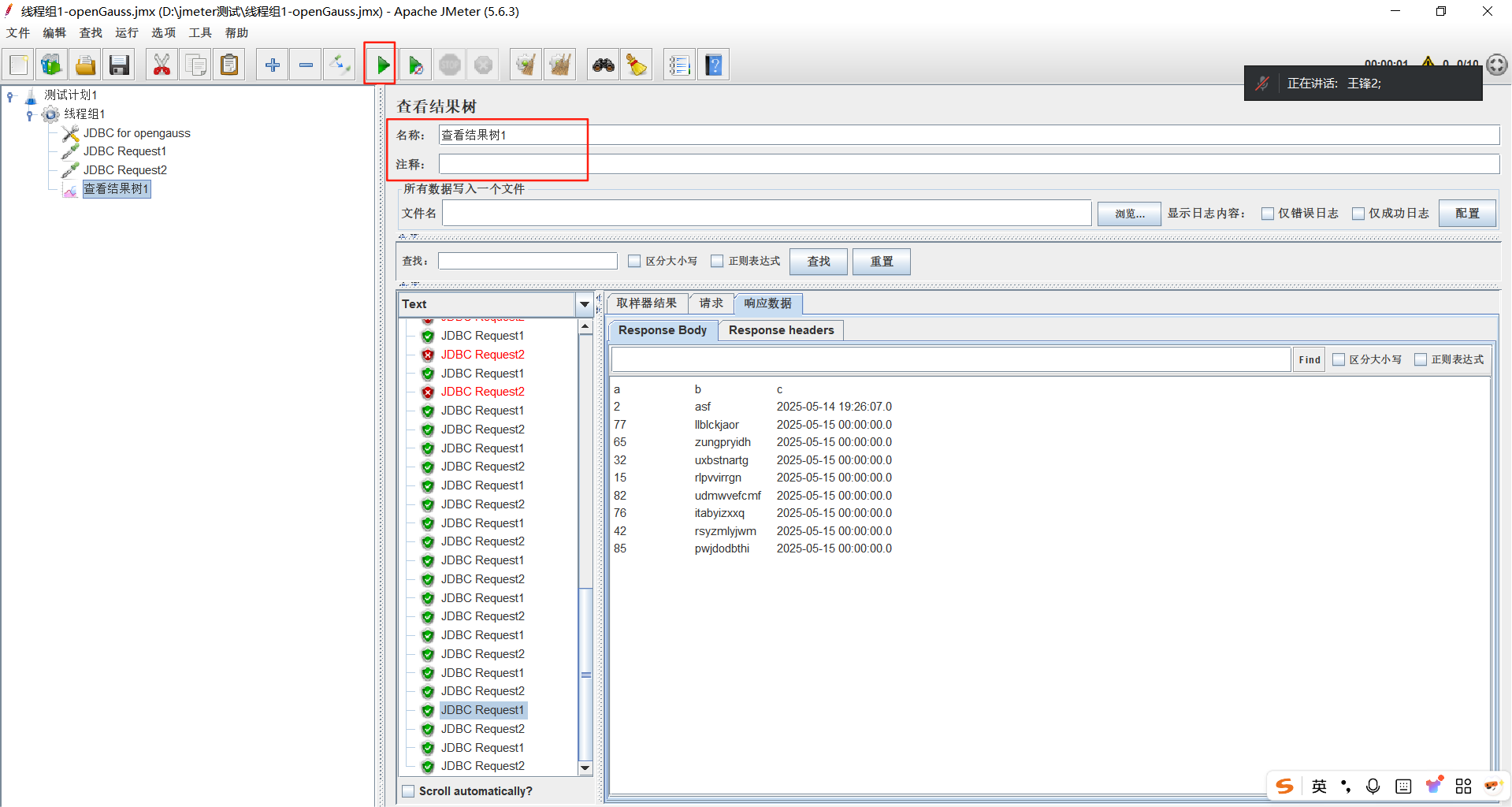The width and height of the screenshot is (1512, 807).
Task: Click the warning triangle log icon
Action: click(x=1428, y=61)
